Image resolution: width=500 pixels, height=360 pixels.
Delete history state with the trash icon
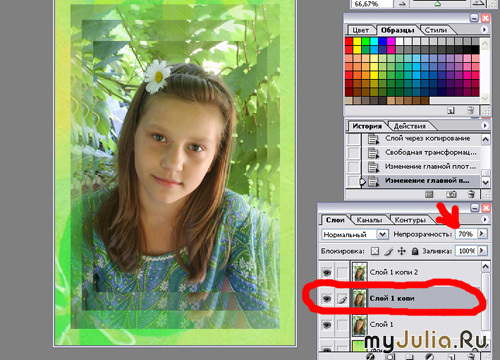tap(471, 194)
